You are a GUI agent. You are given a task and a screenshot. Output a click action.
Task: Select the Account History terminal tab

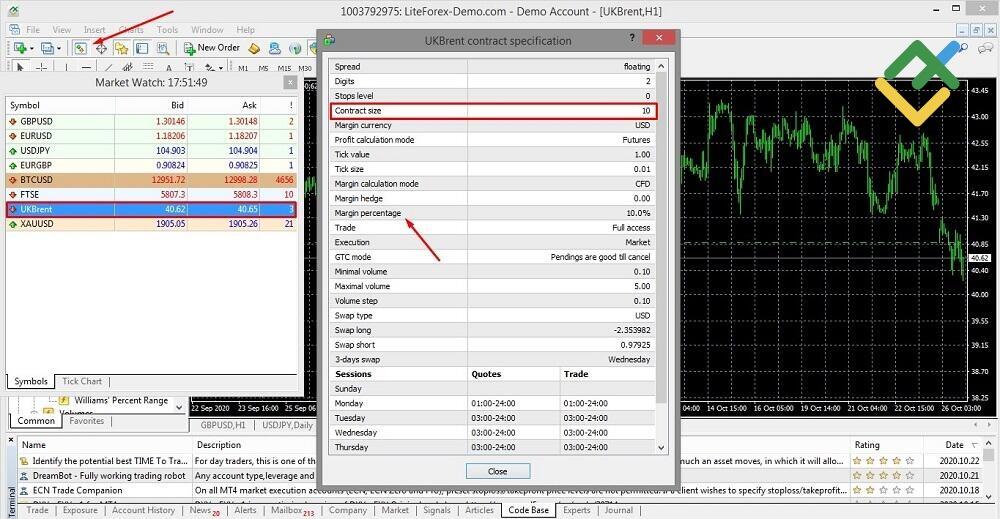[143, 510]
